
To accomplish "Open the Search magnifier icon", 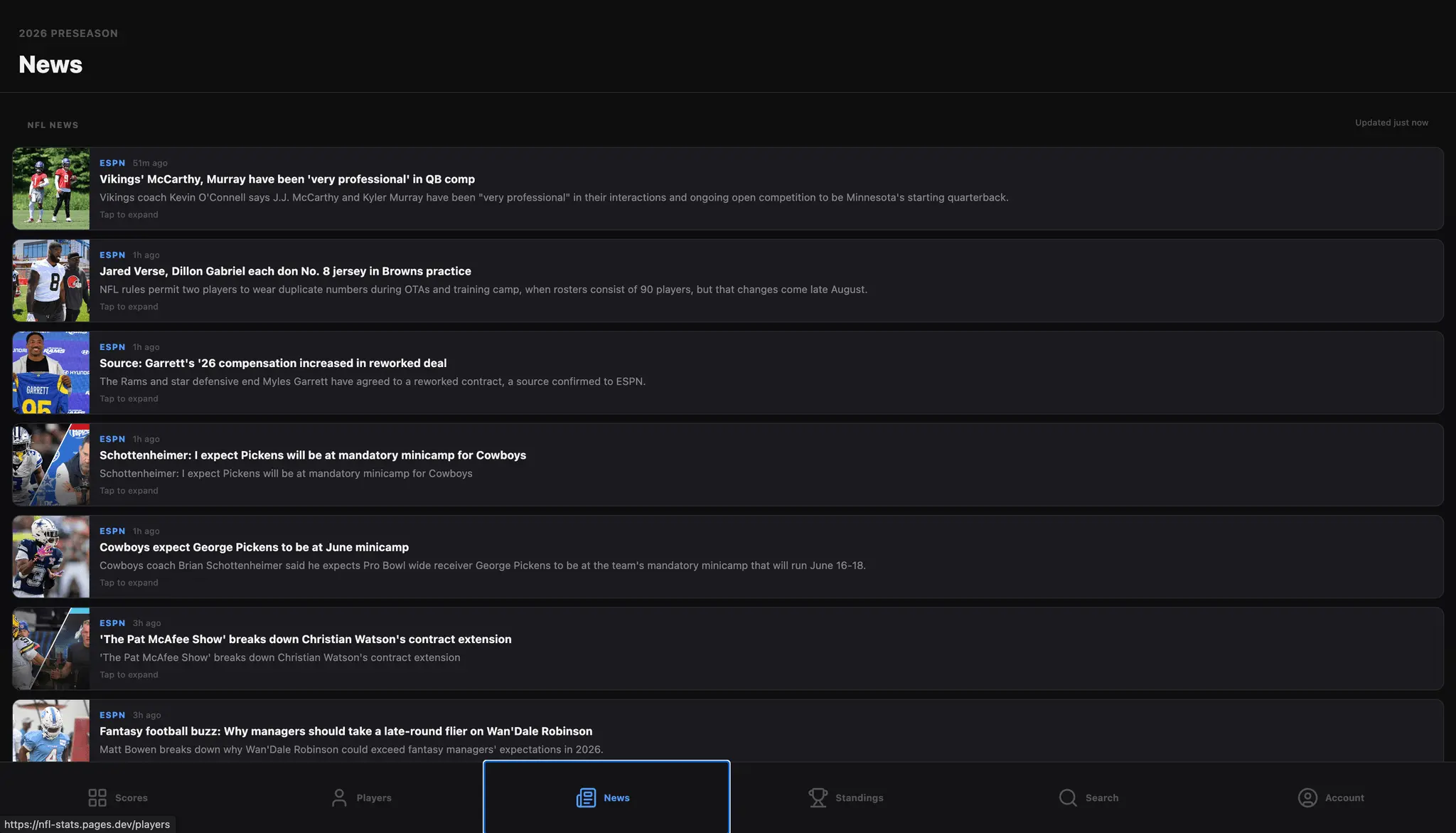I will point(1068,797).
